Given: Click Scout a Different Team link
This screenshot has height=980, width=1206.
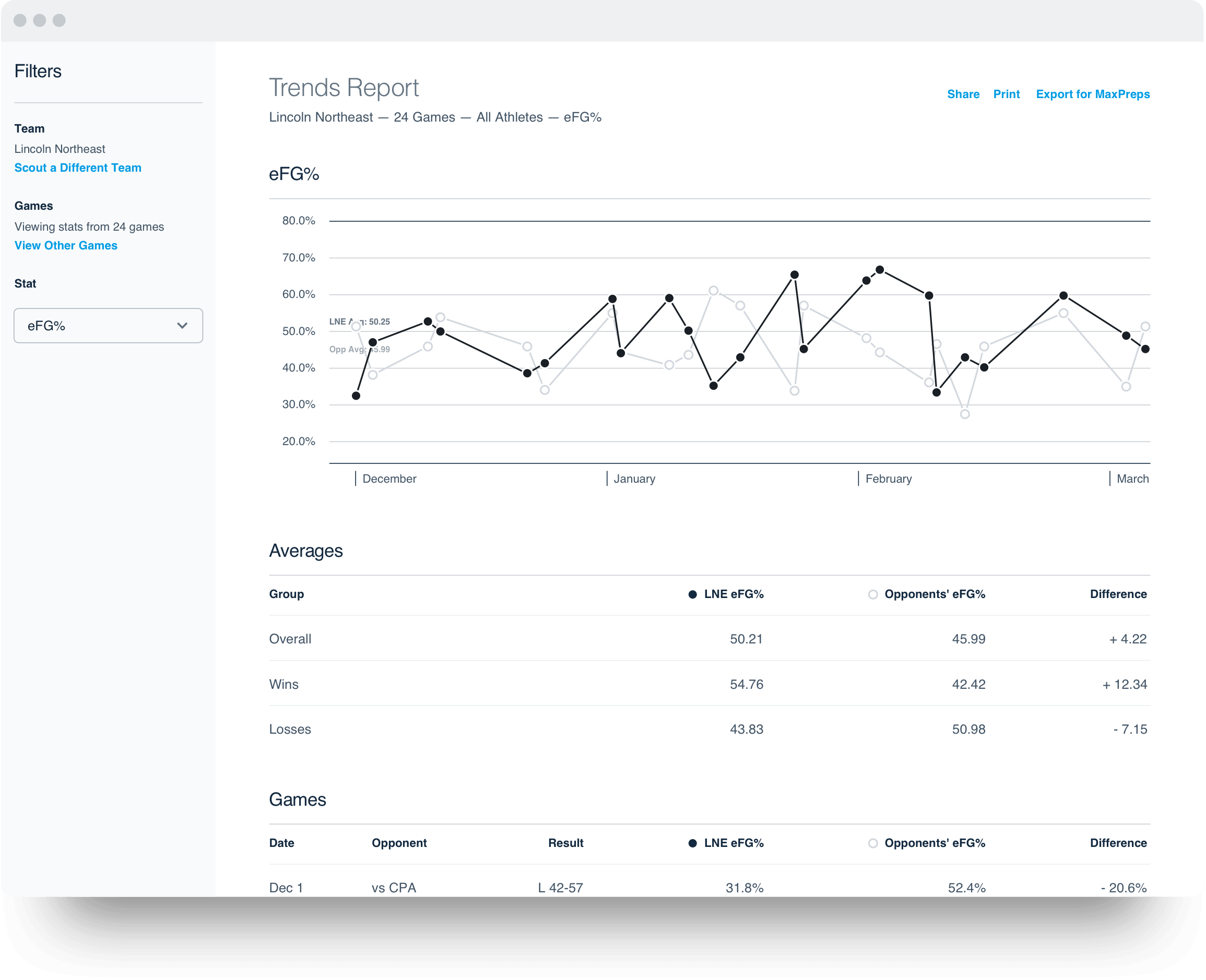Looking at the screenshot, I should 78,168.
